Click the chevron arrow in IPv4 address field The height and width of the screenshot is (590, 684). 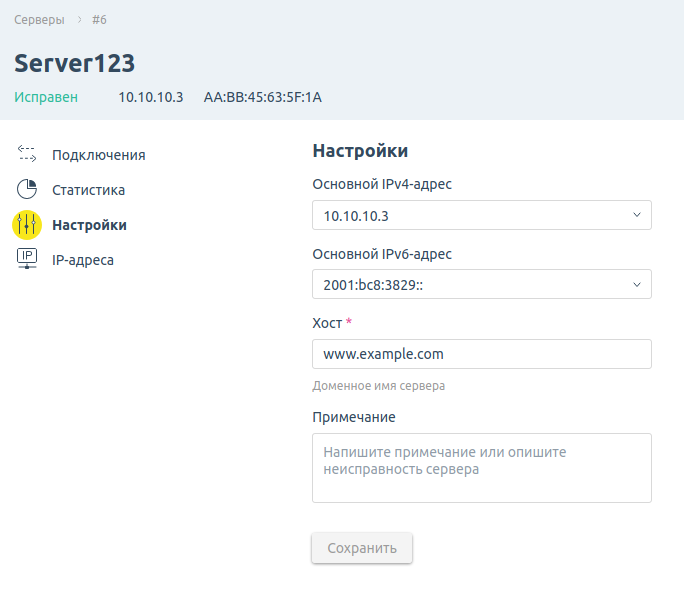click(637, 215)
